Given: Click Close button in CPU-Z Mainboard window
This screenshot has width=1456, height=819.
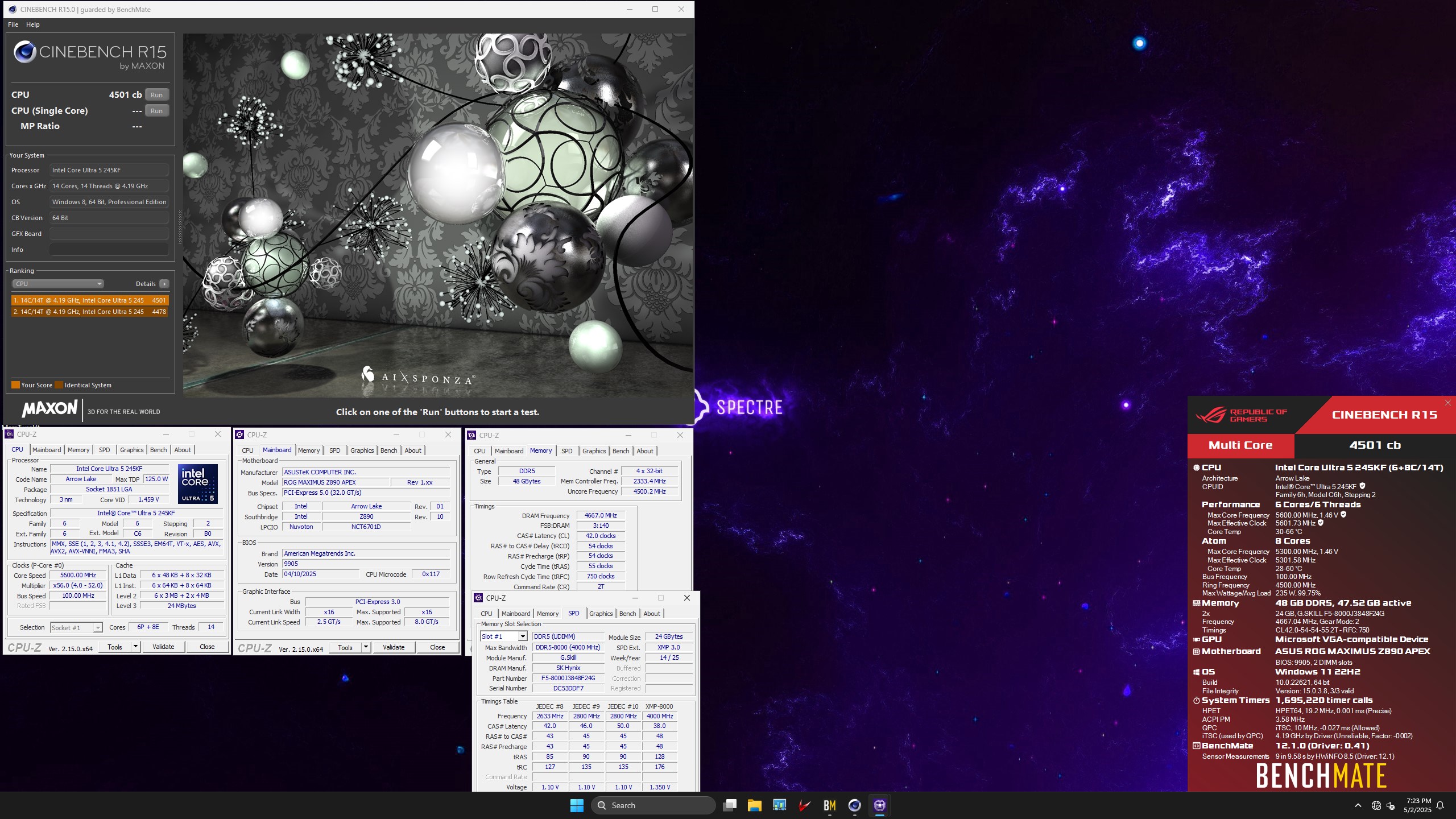Looking at the screenshot, I should click(437, 647).
